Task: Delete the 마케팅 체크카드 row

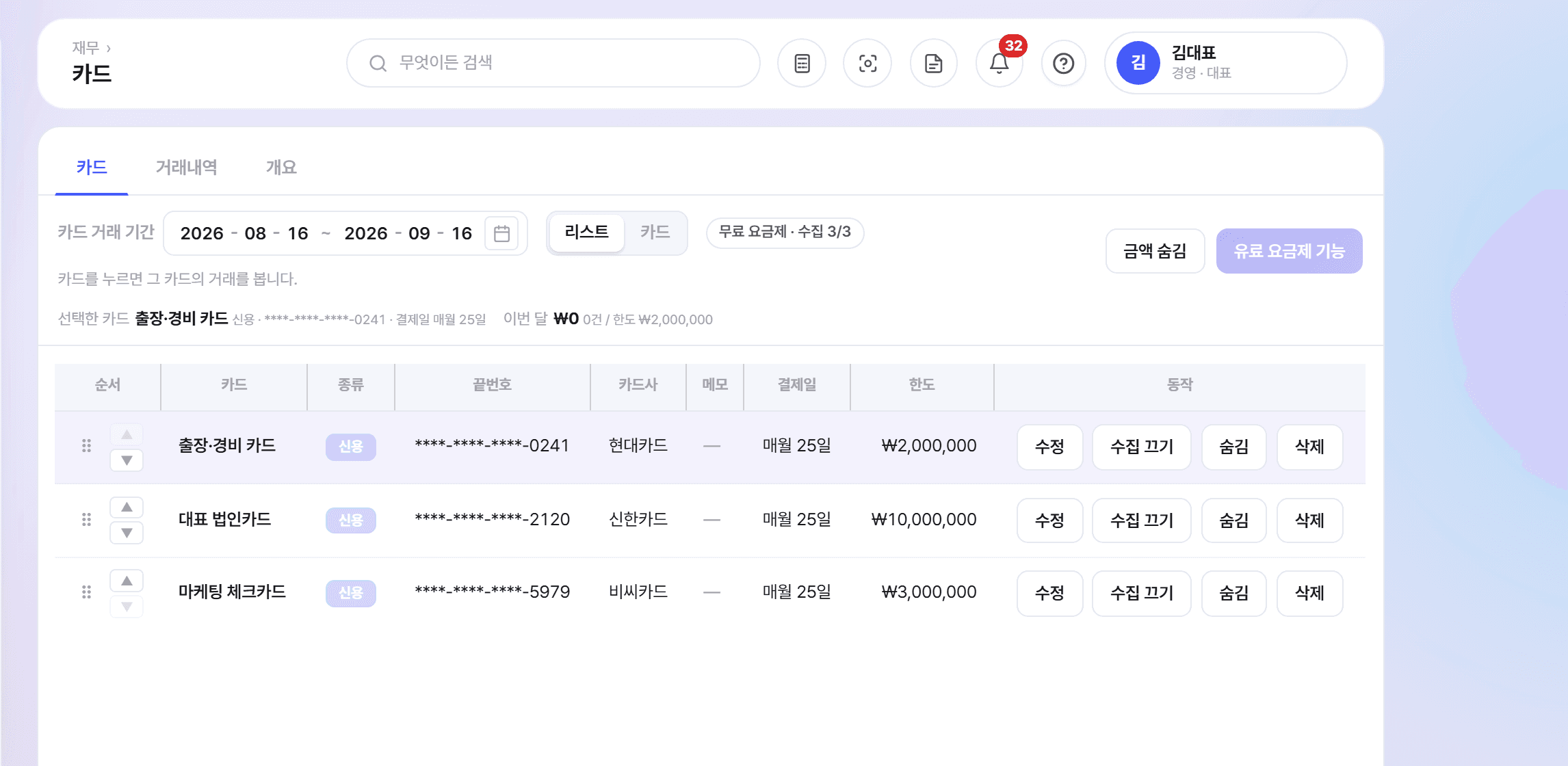Action: [x=1309, y=594]
